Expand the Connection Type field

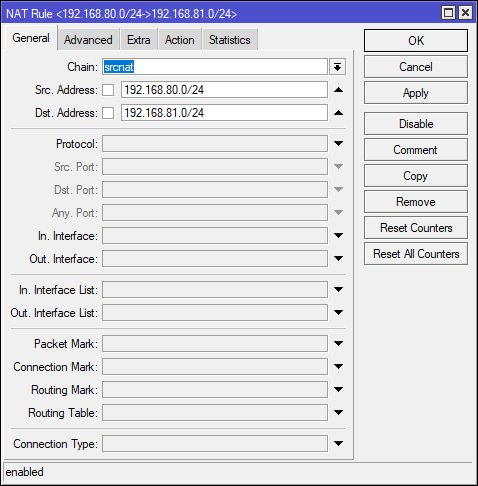point(338,444)
